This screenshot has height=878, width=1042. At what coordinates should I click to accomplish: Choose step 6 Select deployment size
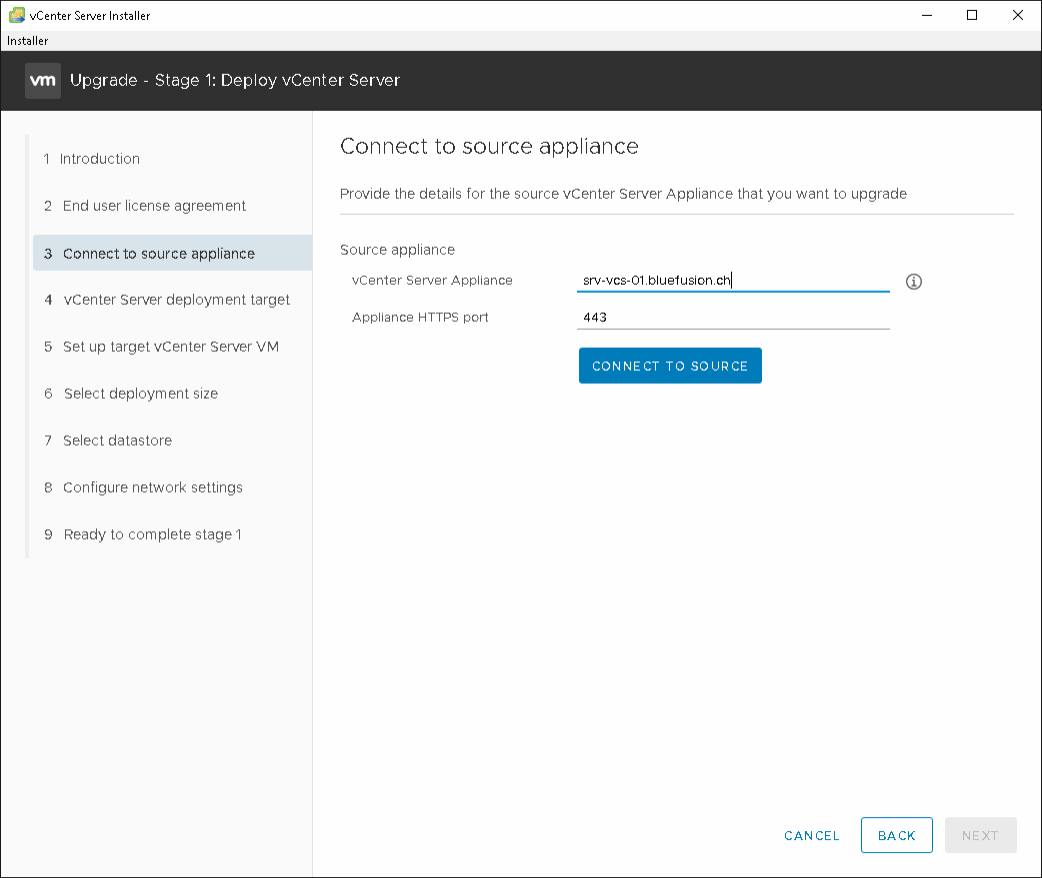coord(140,394)
